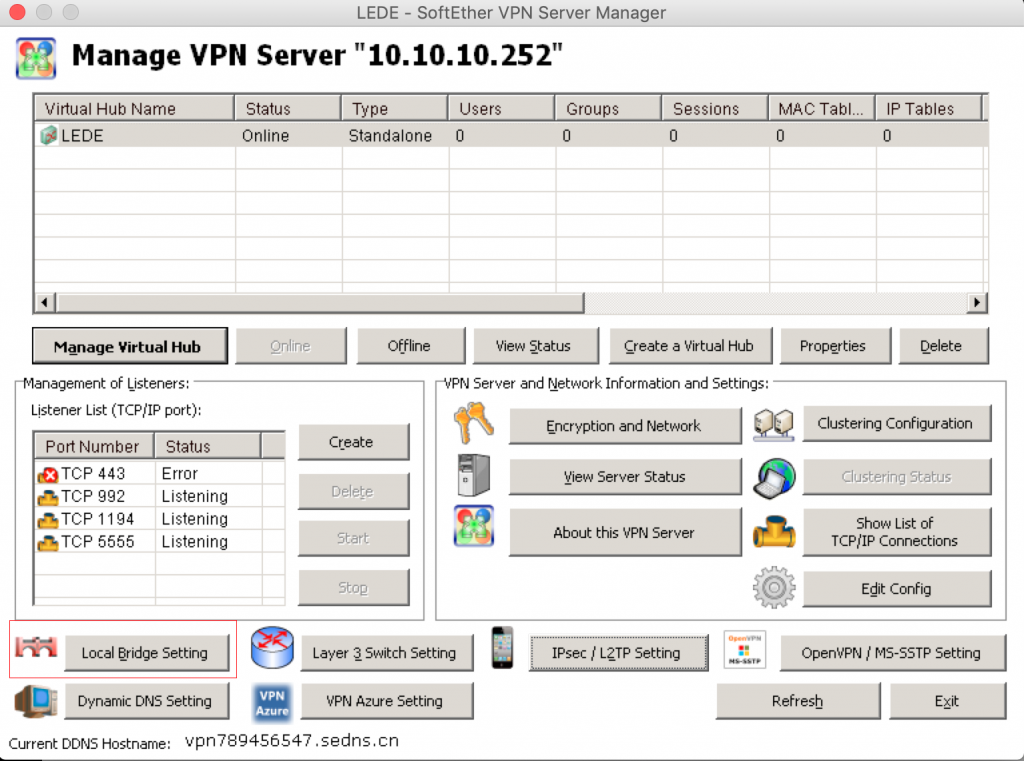Click the IP Tables column header
1024x761 pixels.
(x=929, y=108)
